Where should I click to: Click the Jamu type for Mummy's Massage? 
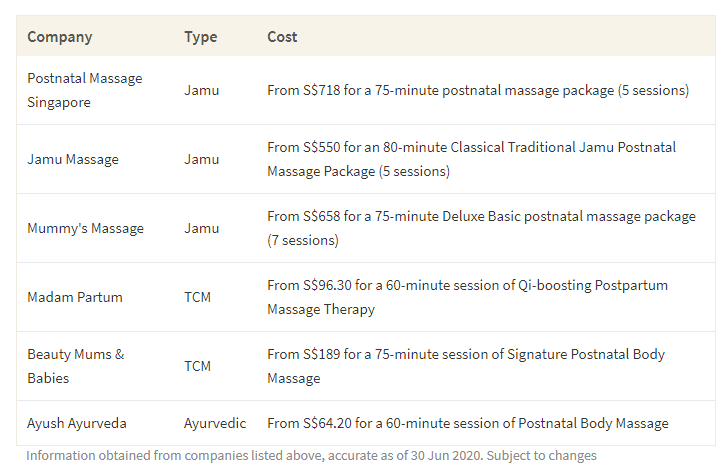[x=201, y=228]
